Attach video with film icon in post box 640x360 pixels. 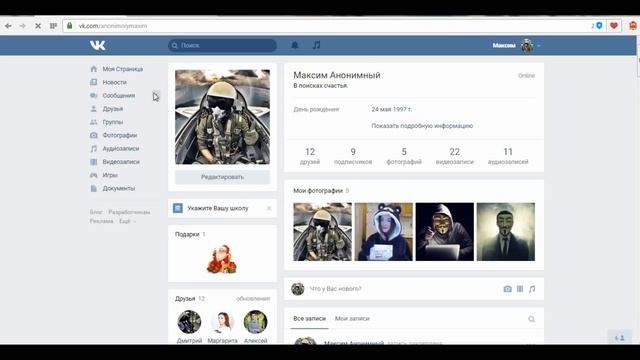520,289
